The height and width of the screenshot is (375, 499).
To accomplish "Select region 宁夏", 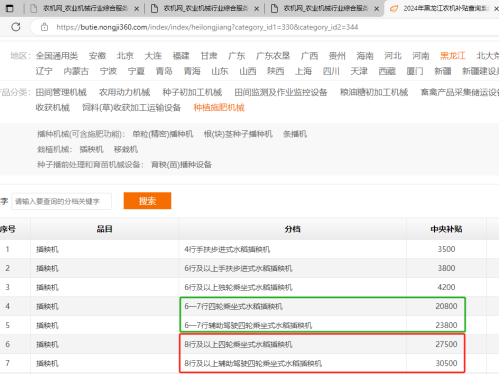I will (x=136, y=71).
